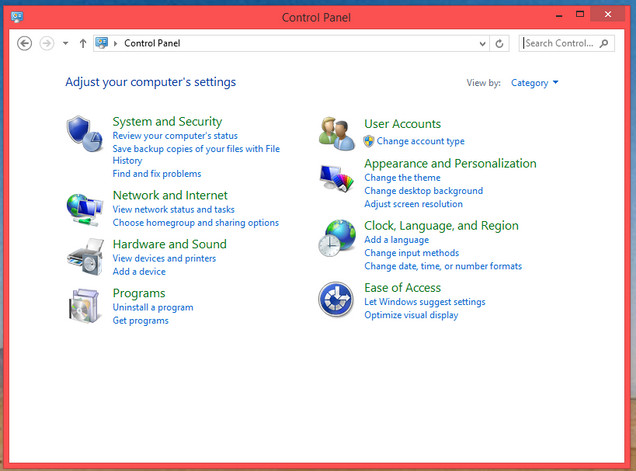Click Choose homegroup and sharing options
This screenshot has width=636, height=471.
pos(196,223)
